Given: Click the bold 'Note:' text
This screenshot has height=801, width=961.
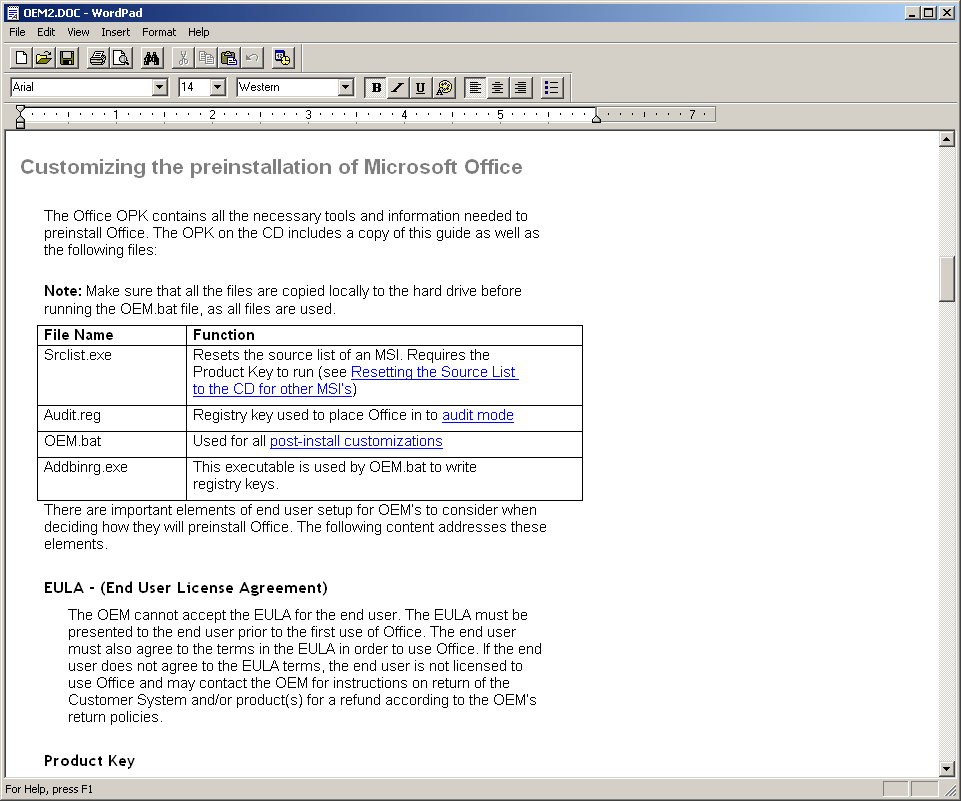Looking at the screenshot, I should click(x=63, y=290).
